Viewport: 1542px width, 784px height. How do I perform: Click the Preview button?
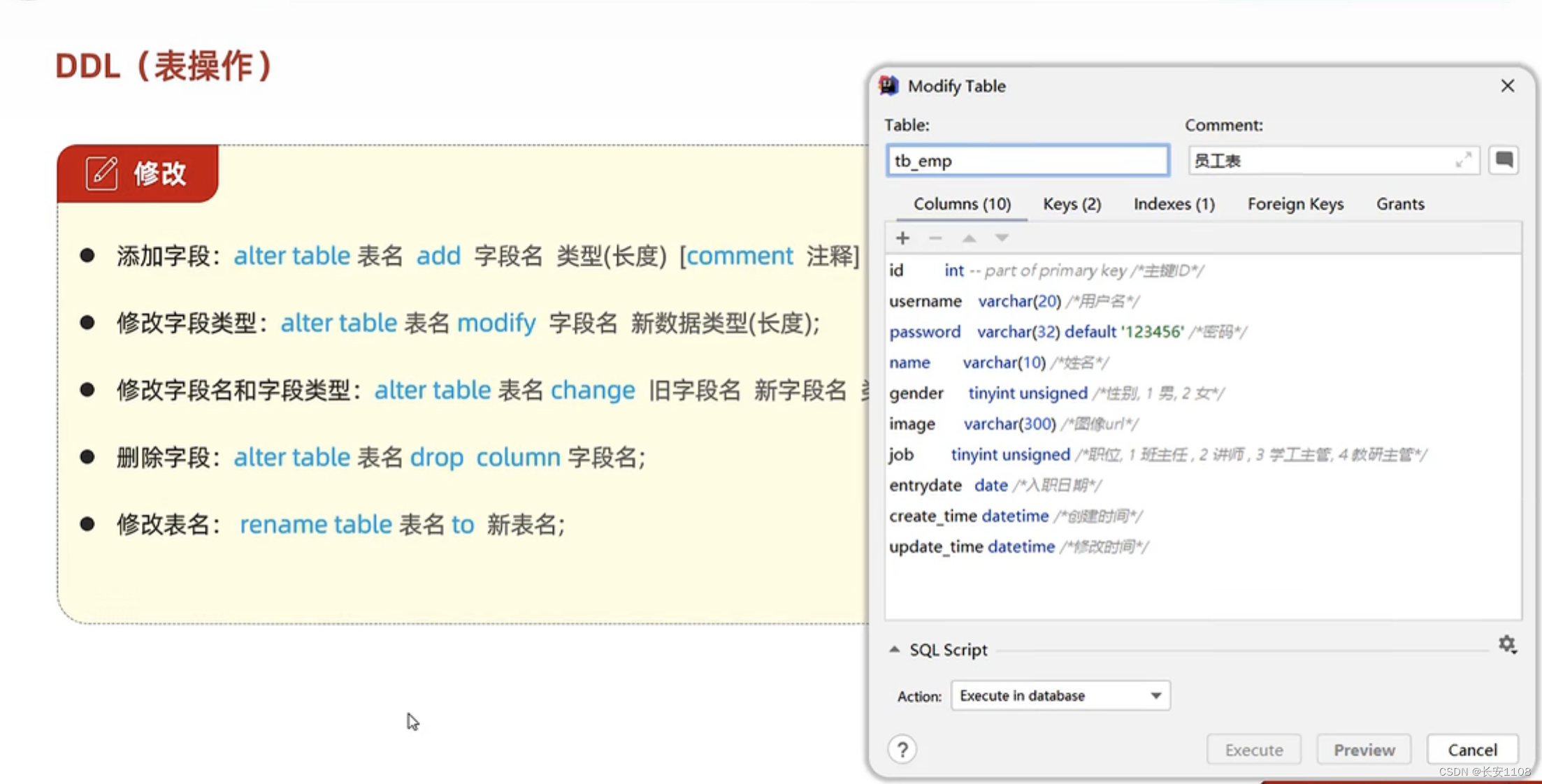click(1364, 750)
